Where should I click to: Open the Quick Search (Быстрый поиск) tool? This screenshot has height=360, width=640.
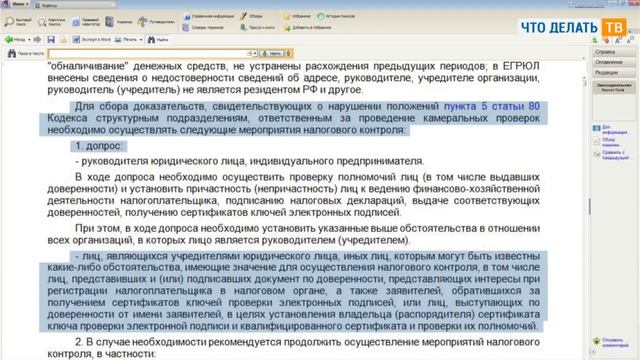click(x=18, y=22)
